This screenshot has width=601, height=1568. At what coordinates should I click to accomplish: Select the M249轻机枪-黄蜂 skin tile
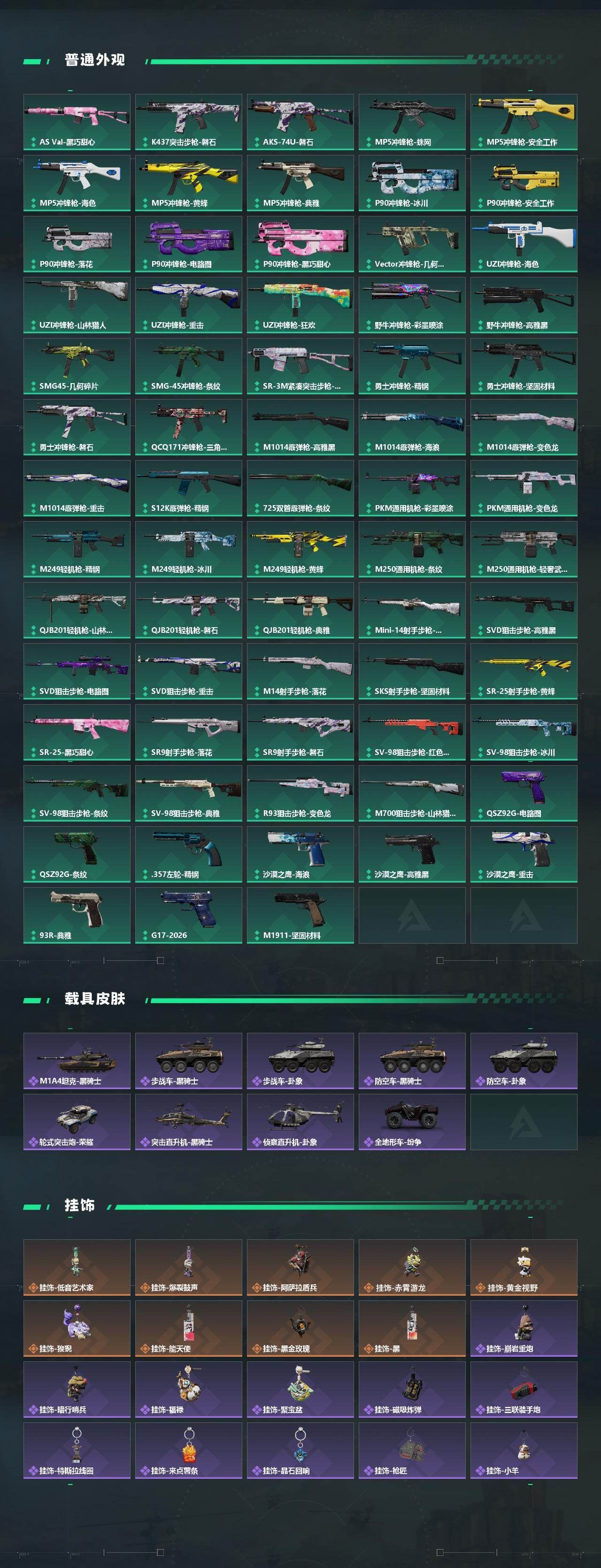coord(300,549)
